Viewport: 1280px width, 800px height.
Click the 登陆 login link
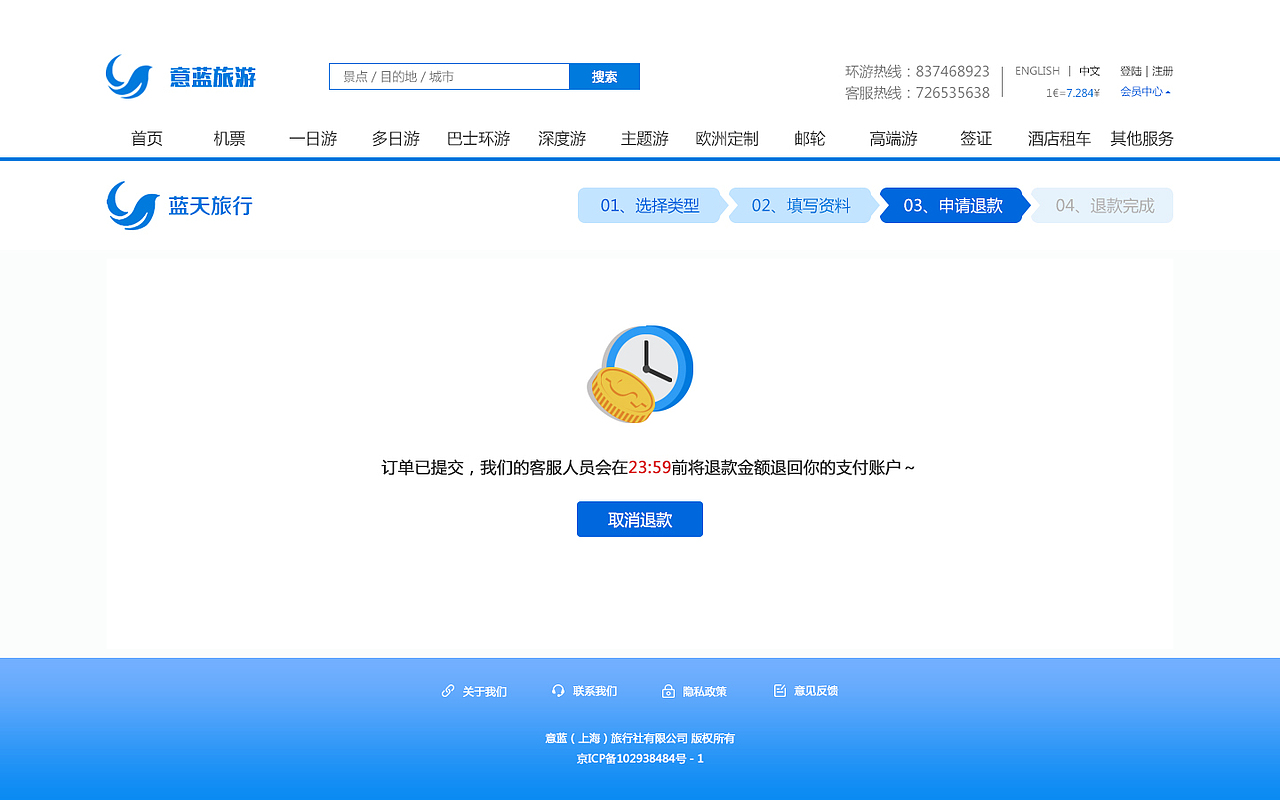[1132, 71]
